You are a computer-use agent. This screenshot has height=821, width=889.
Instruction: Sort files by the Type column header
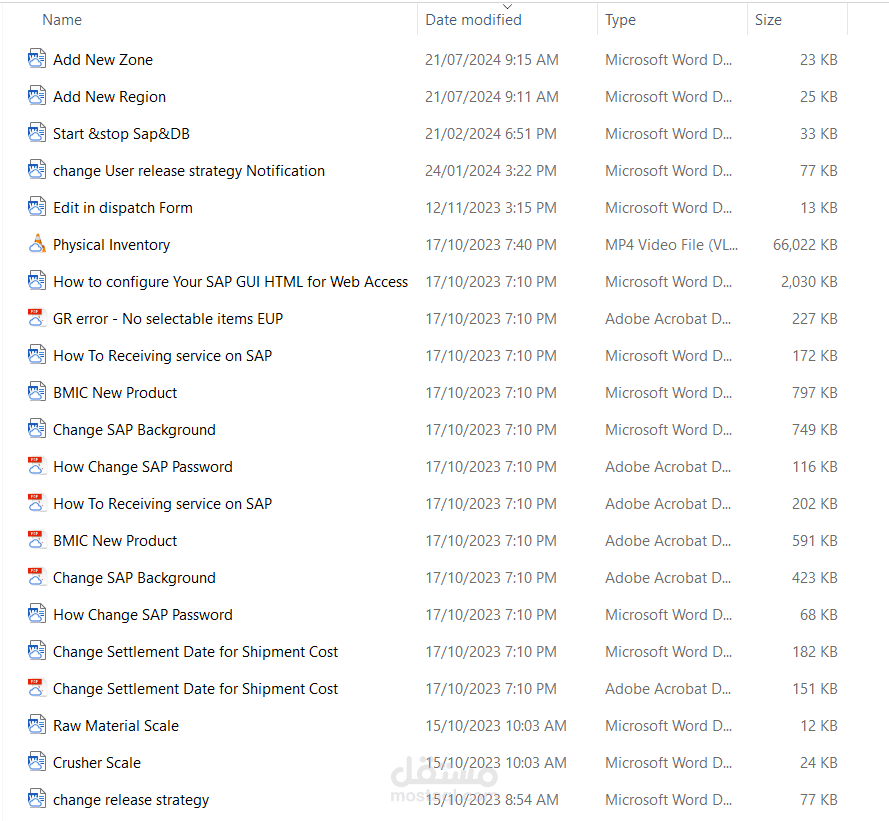[x=620, y=20]
